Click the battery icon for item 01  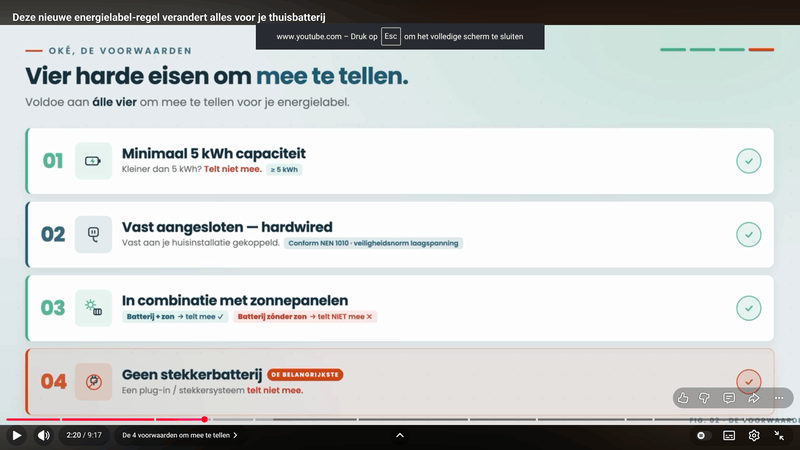[93, 161]
